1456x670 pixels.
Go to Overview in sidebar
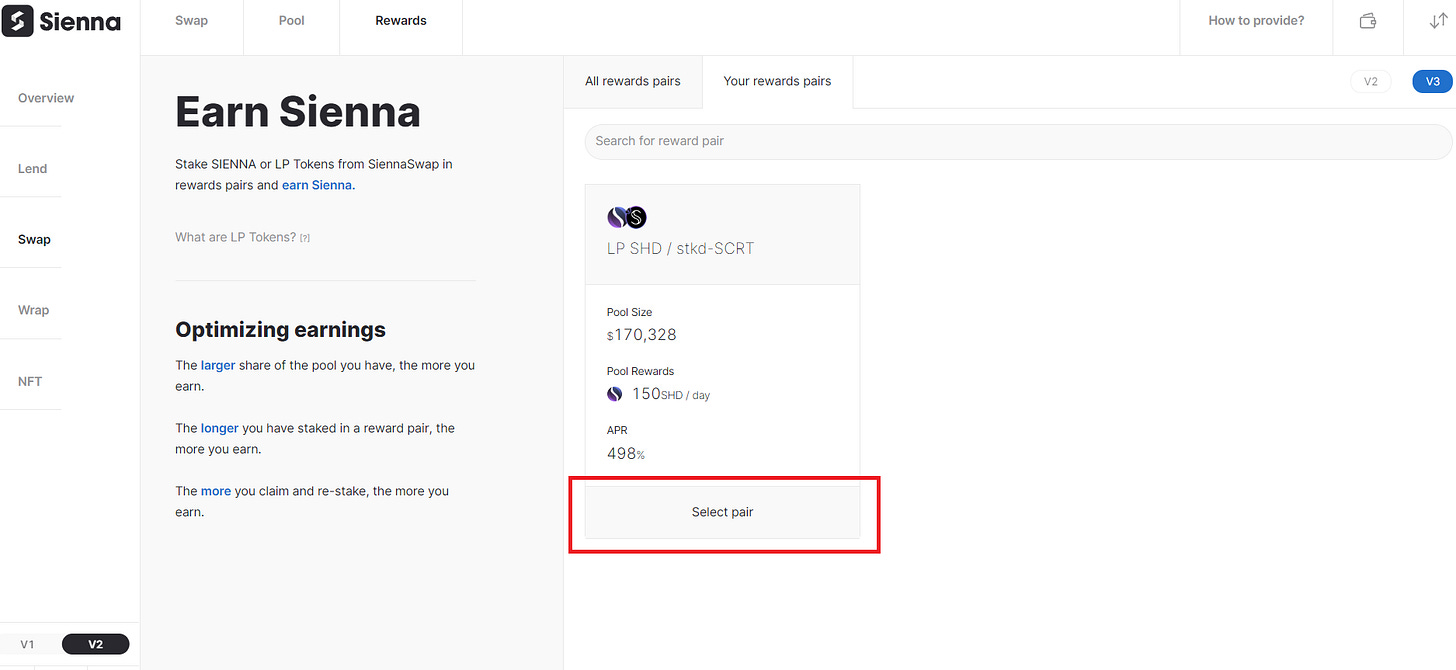(46, 98)
